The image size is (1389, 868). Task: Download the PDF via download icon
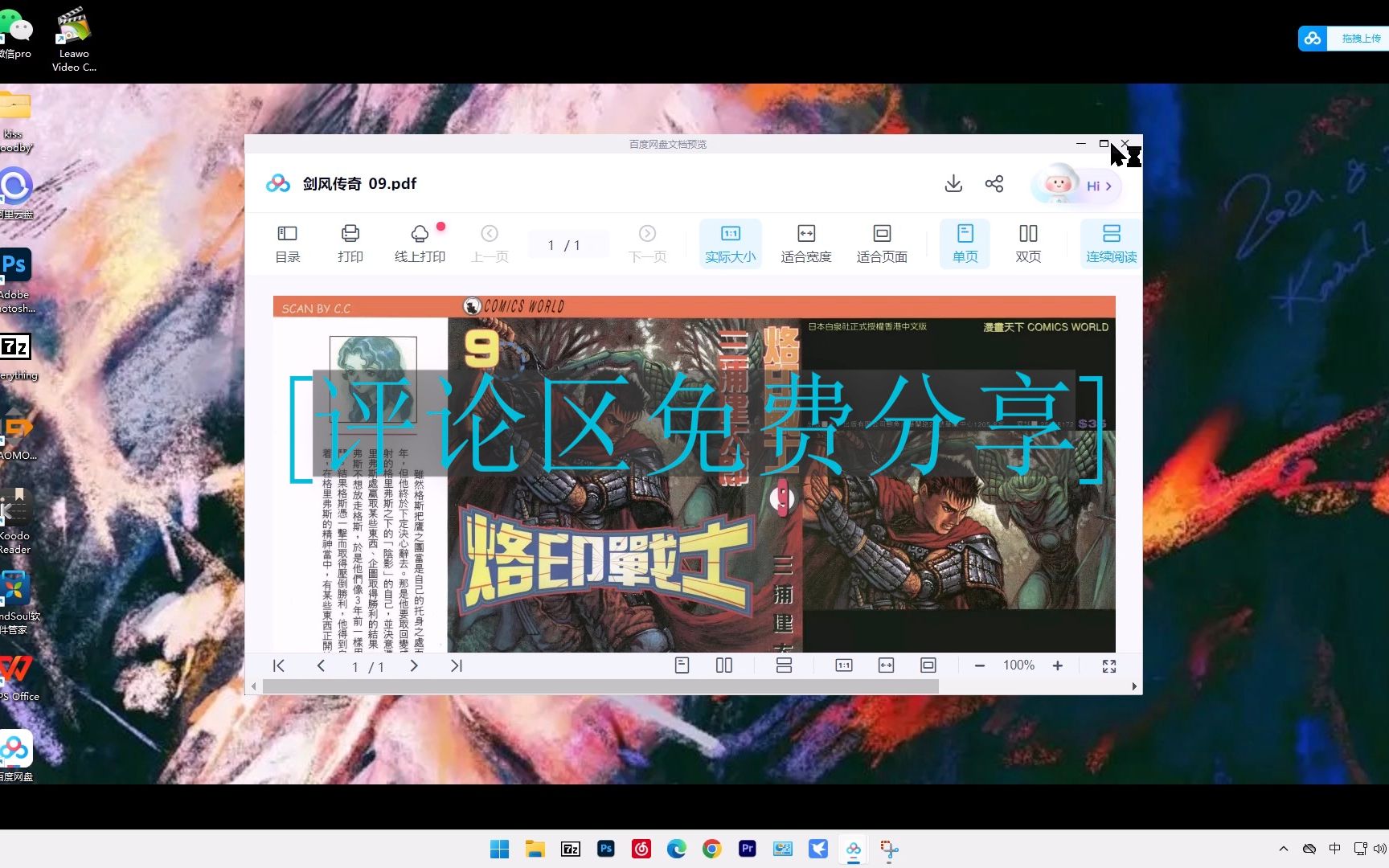coord(953,184)
